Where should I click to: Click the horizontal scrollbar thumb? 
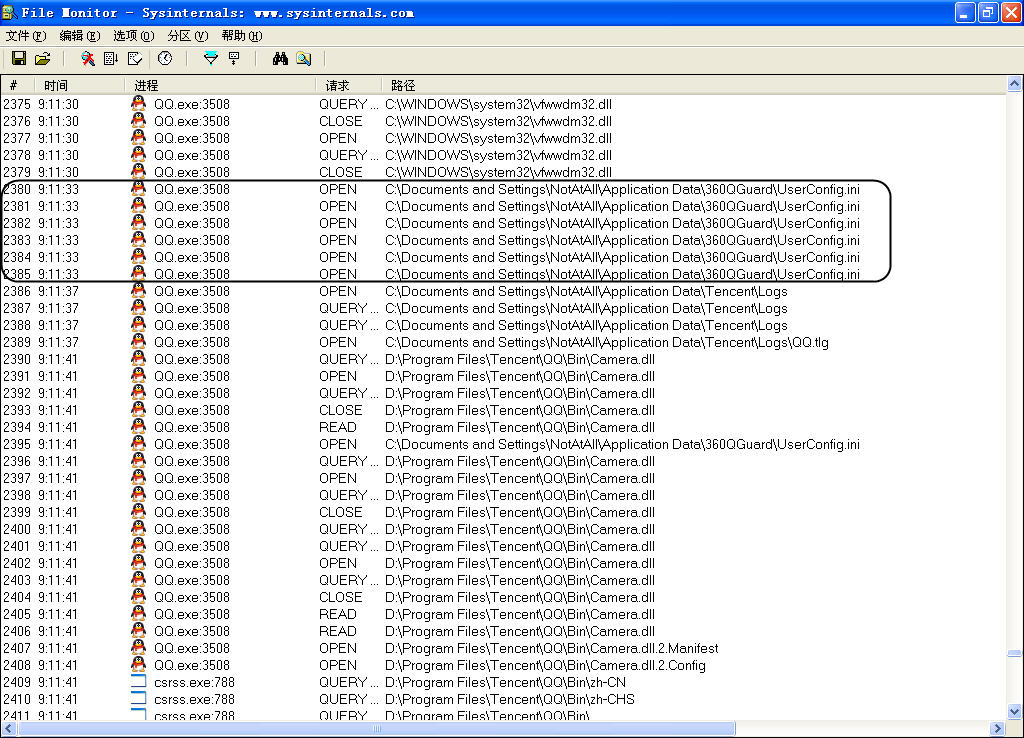376,728
